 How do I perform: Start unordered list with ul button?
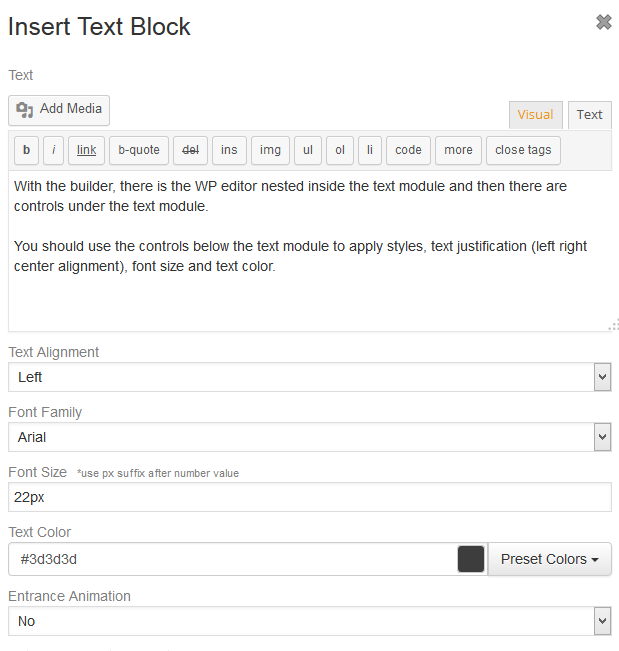(308, 150)
